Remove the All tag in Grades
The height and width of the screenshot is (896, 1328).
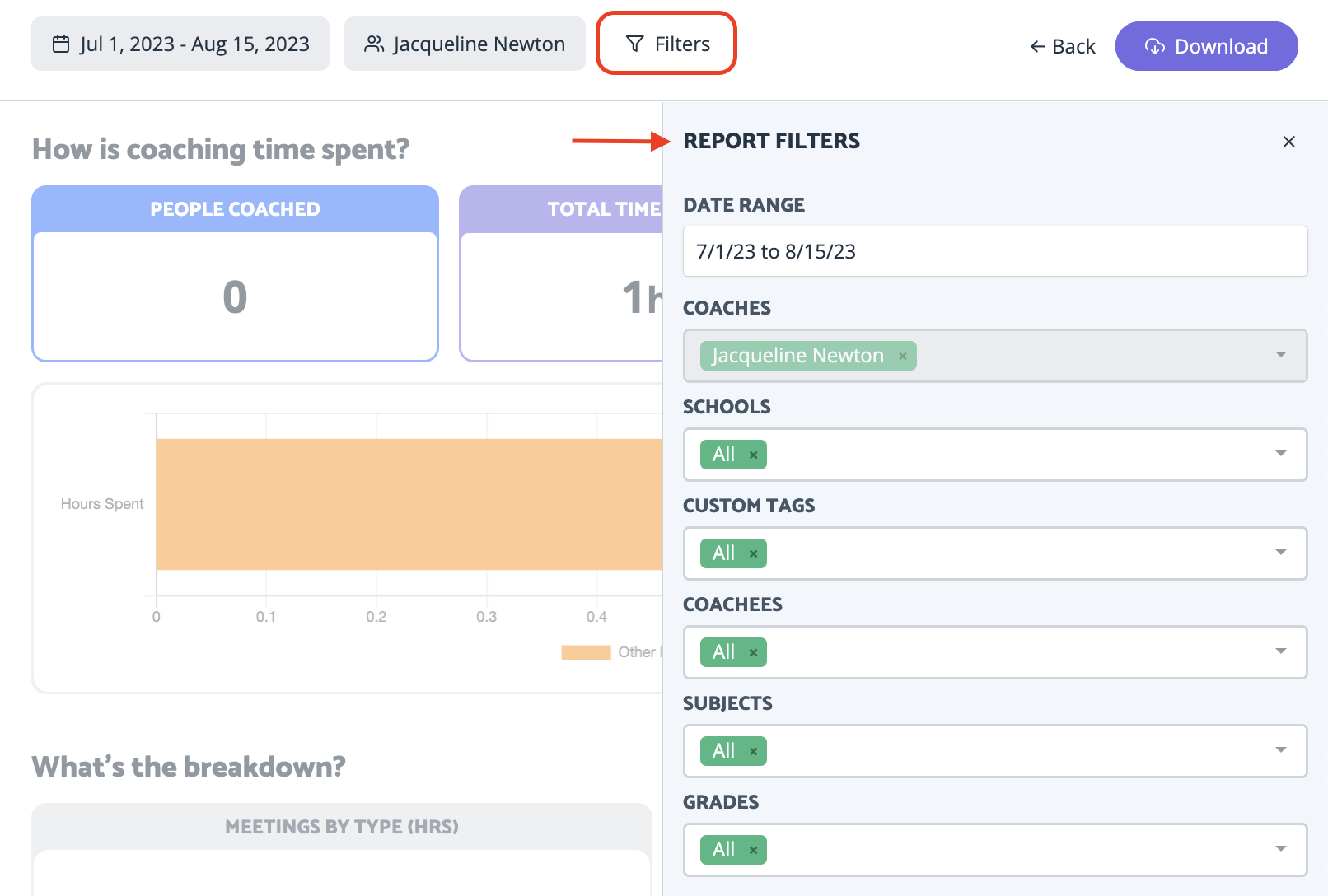coord(753,850)
